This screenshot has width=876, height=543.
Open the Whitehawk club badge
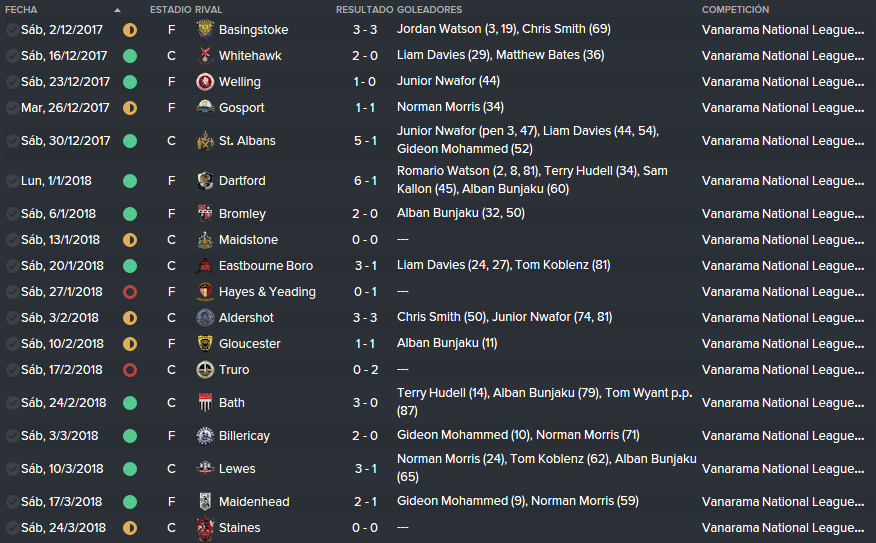point(205,55)
